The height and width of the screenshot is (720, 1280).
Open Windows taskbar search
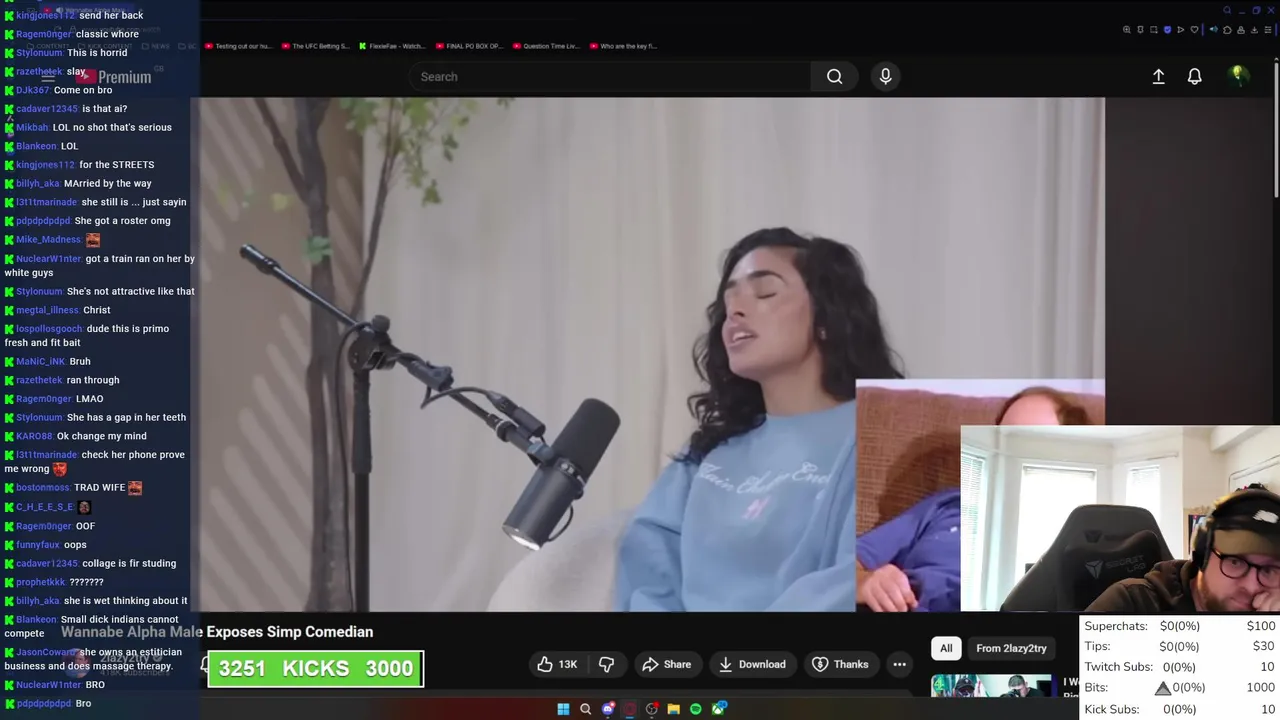pos(585,709)
